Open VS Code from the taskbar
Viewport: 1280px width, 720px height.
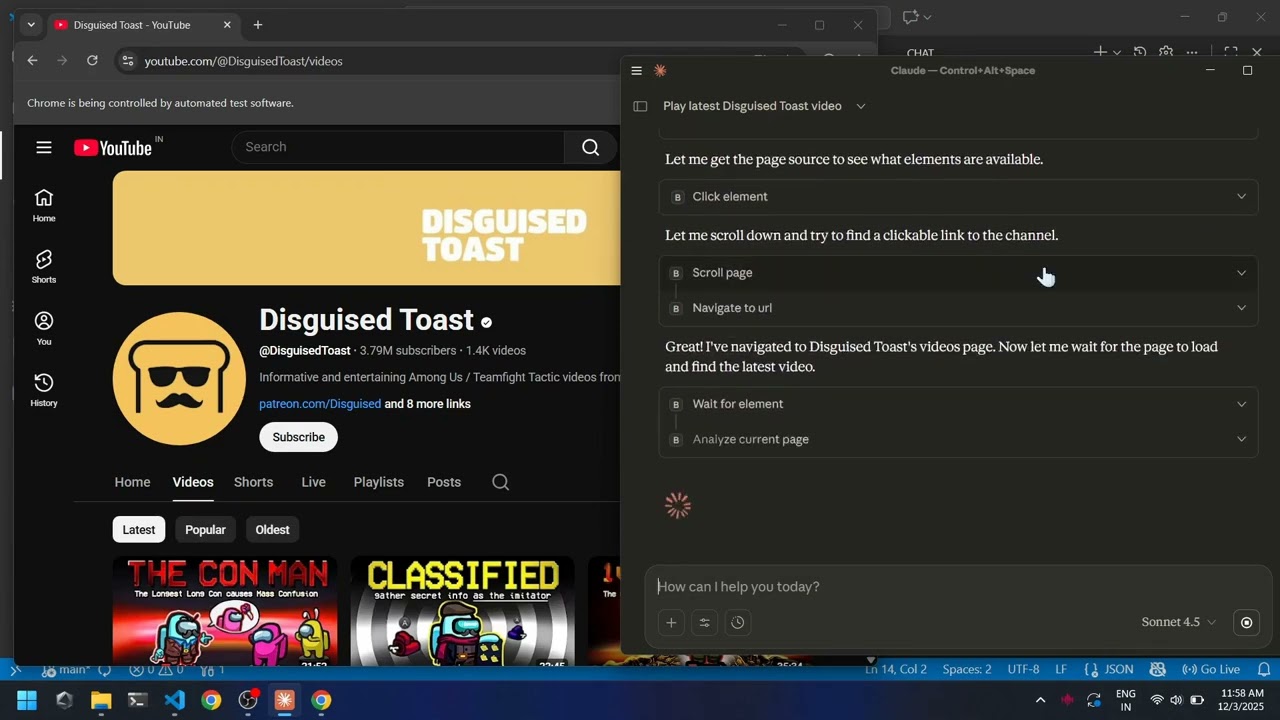point(174,700)
